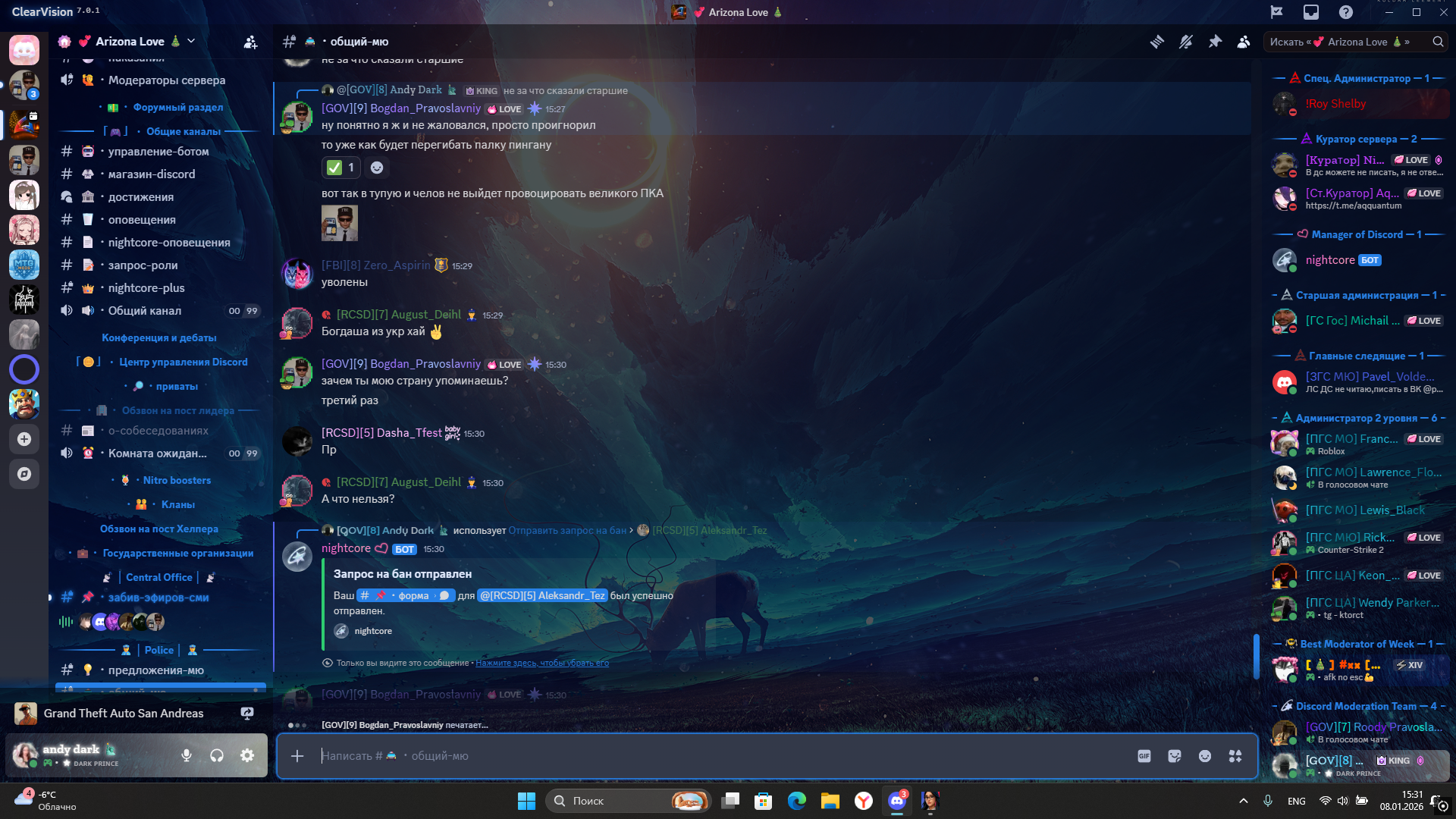Toggle headphones deafen in user panel

[x=217, y=755]
